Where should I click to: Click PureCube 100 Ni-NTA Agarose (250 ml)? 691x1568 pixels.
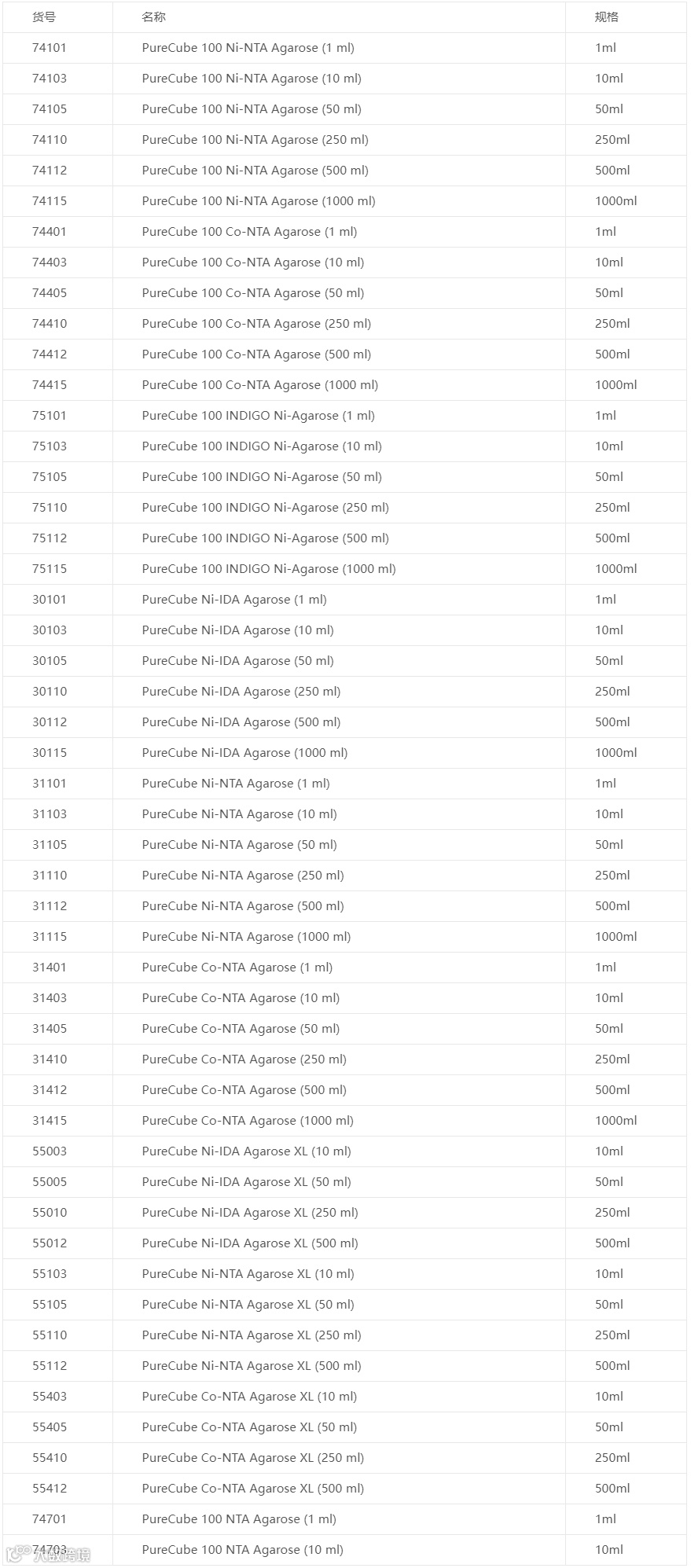(255, 140)
